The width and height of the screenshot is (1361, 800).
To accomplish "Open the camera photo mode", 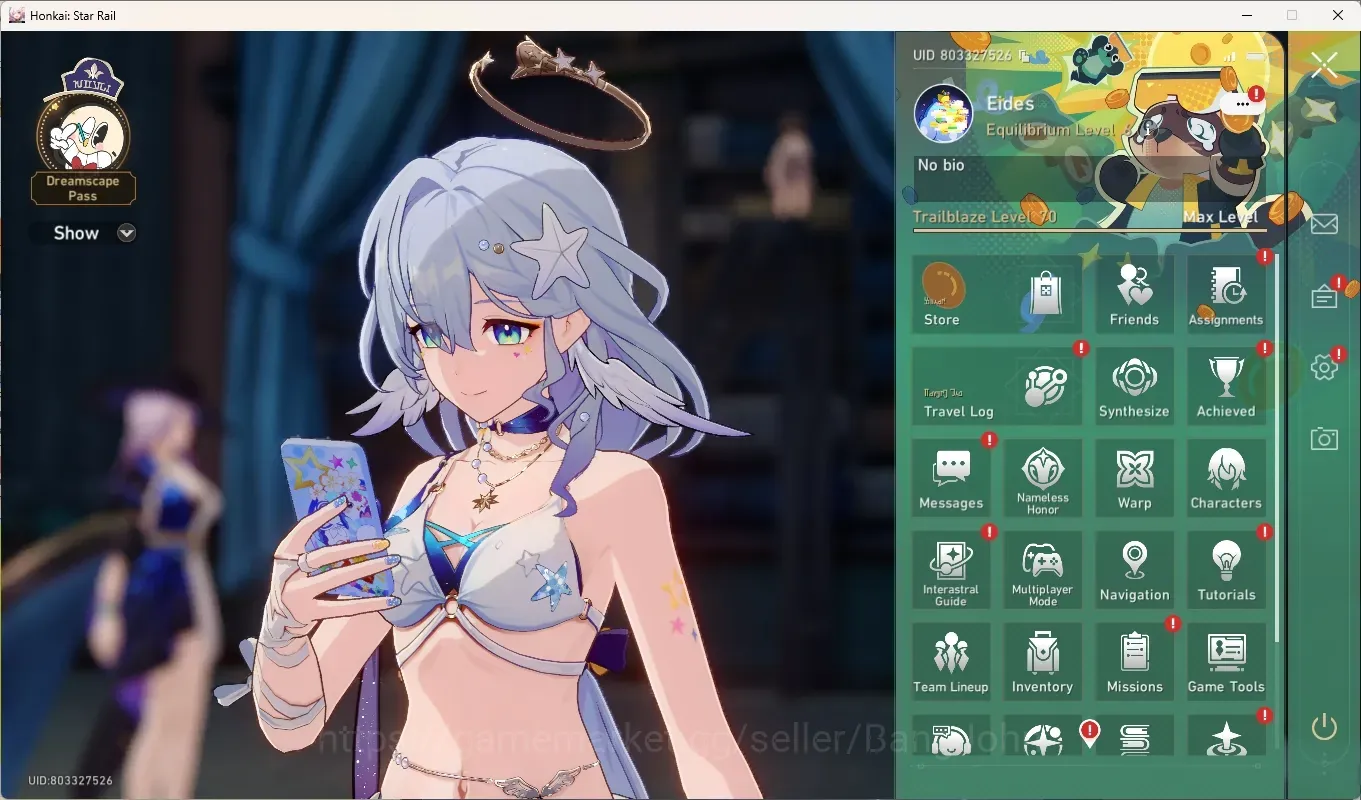I will pos(1324,438).
